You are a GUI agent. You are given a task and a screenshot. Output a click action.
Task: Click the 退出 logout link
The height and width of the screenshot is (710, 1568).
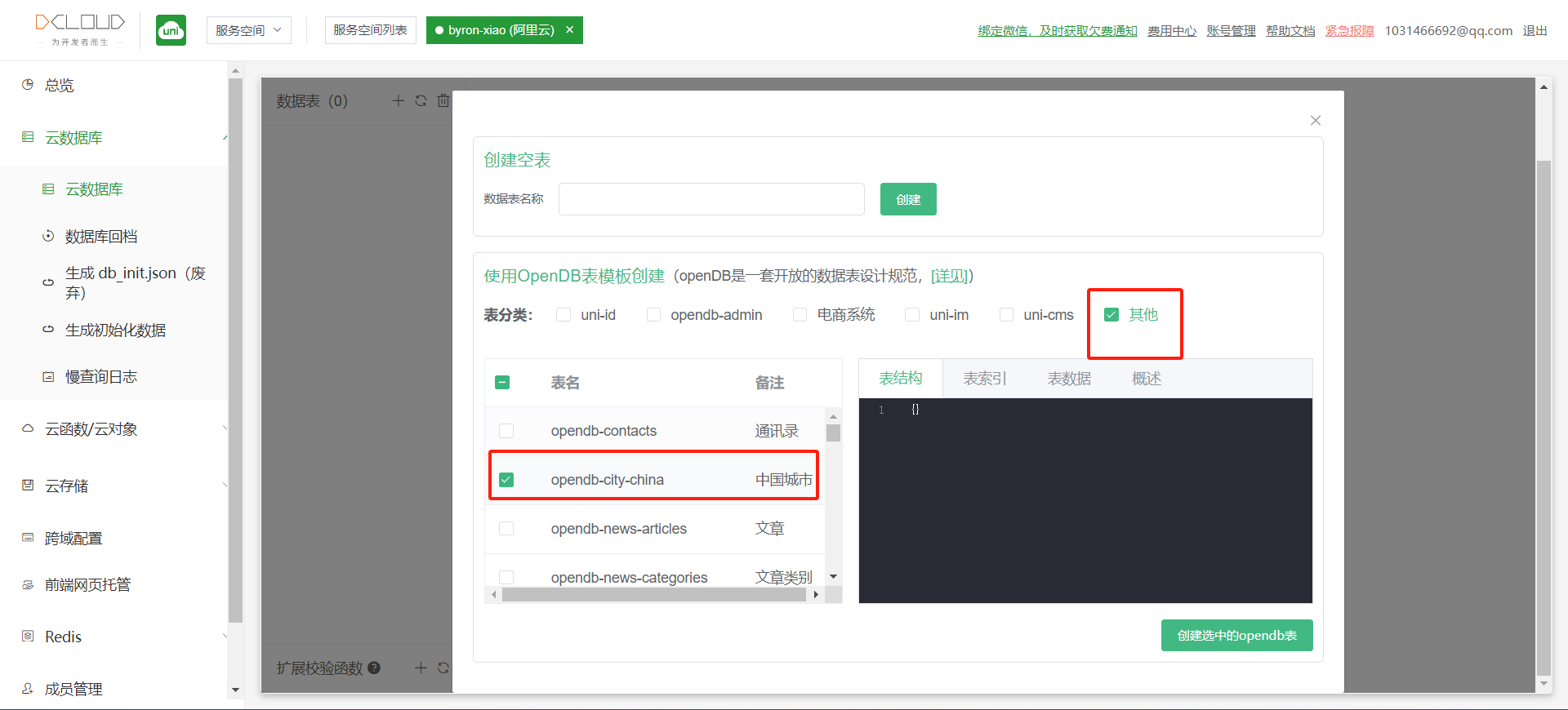tap(1535, 31)
